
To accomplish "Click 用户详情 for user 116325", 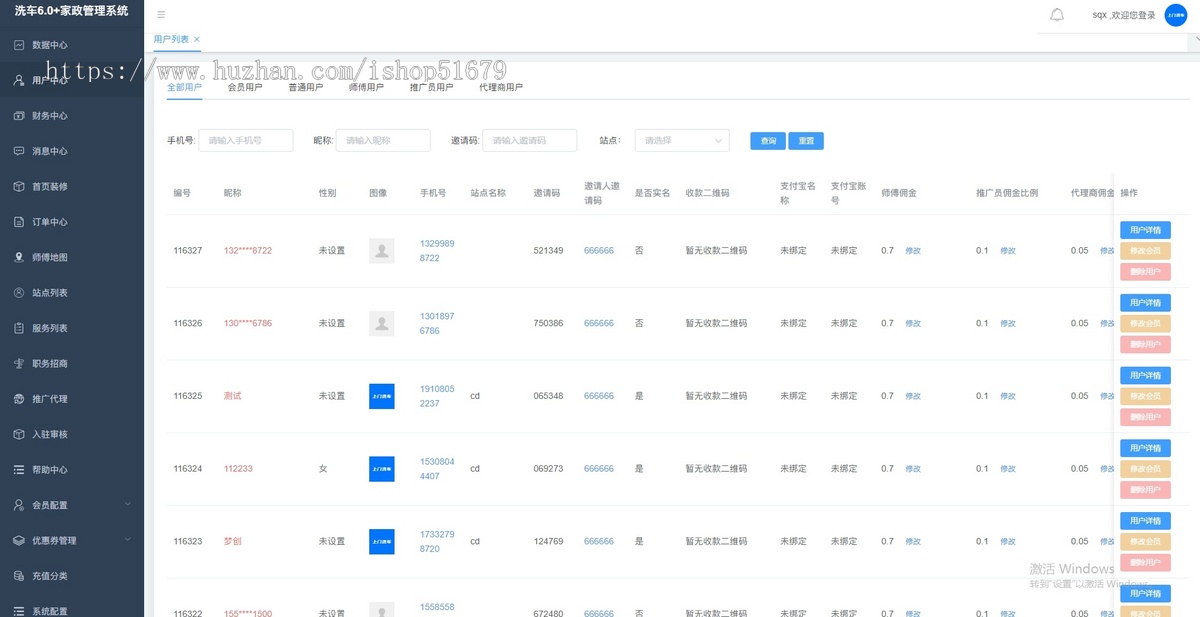I will [1145, 375].
